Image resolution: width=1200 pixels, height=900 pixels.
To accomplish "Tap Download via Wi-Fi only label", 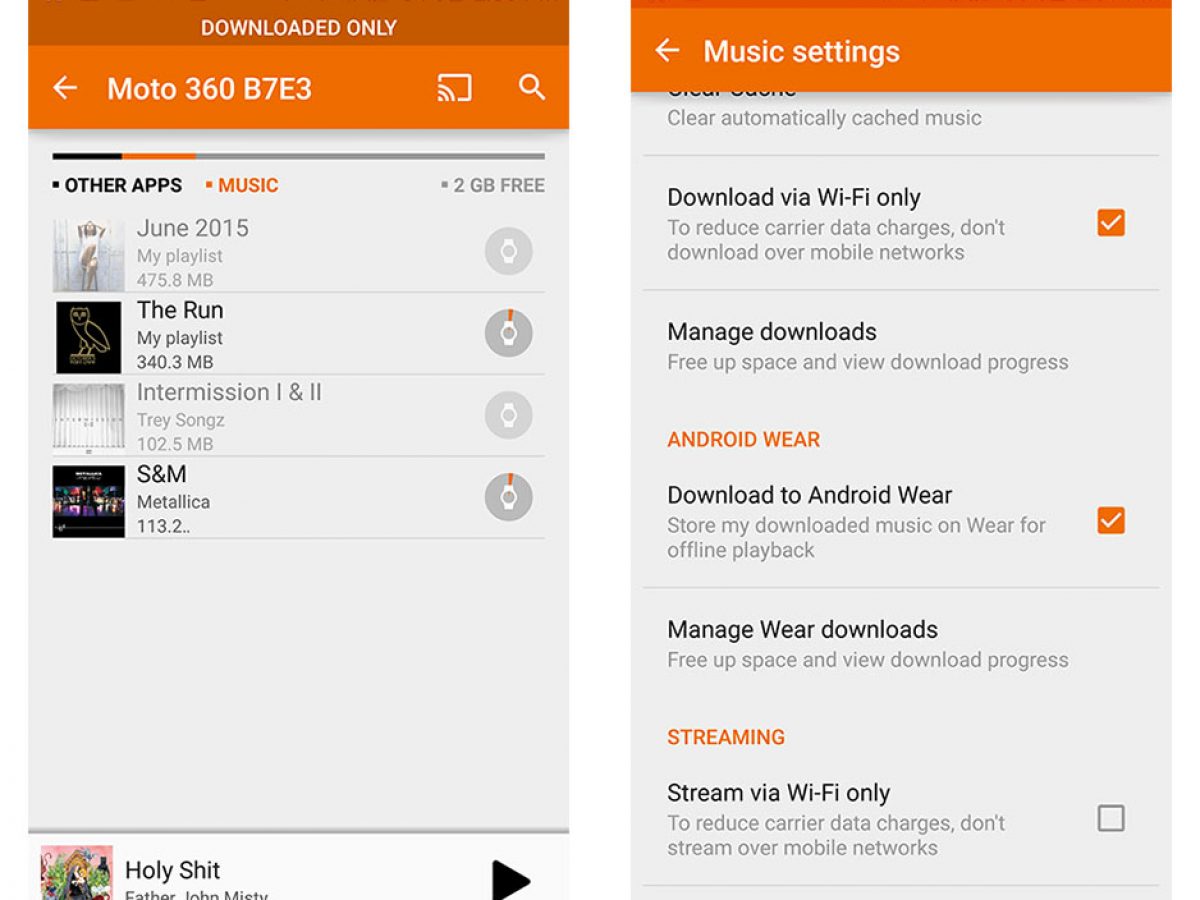I will point(794,198).
